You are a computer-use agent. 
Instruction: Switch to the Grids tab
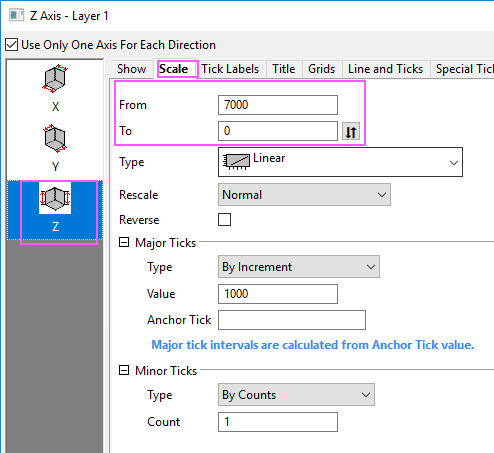[321, 69]
